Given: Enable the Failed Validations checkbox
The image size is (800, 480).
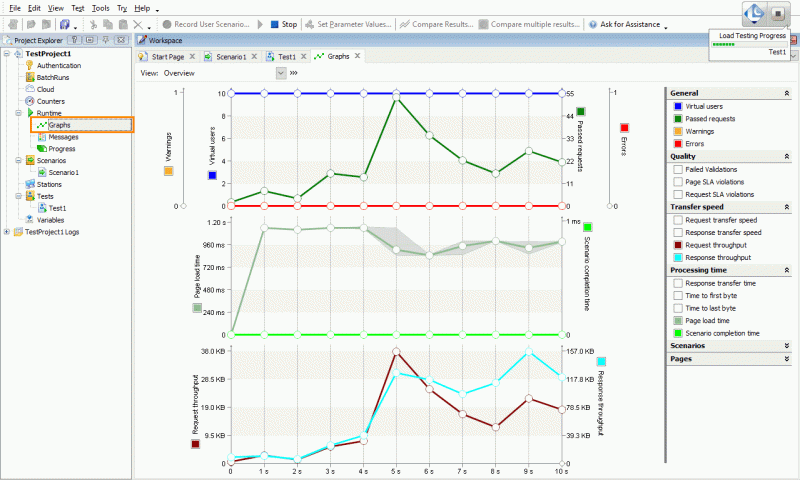Looking at the screenshot, I should point(678,169).
